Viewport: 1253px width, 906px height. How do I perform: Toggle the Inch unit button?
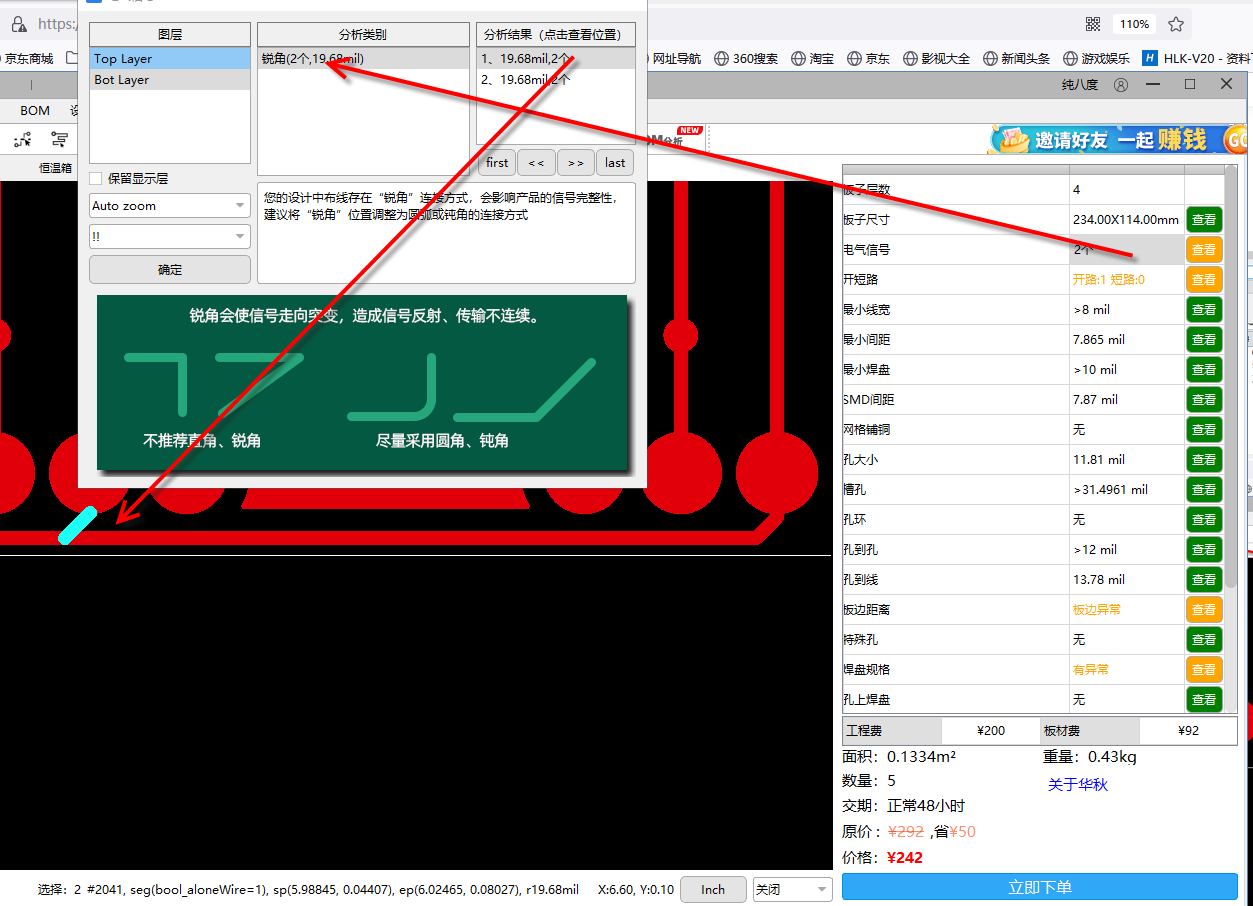pos(713,889)
